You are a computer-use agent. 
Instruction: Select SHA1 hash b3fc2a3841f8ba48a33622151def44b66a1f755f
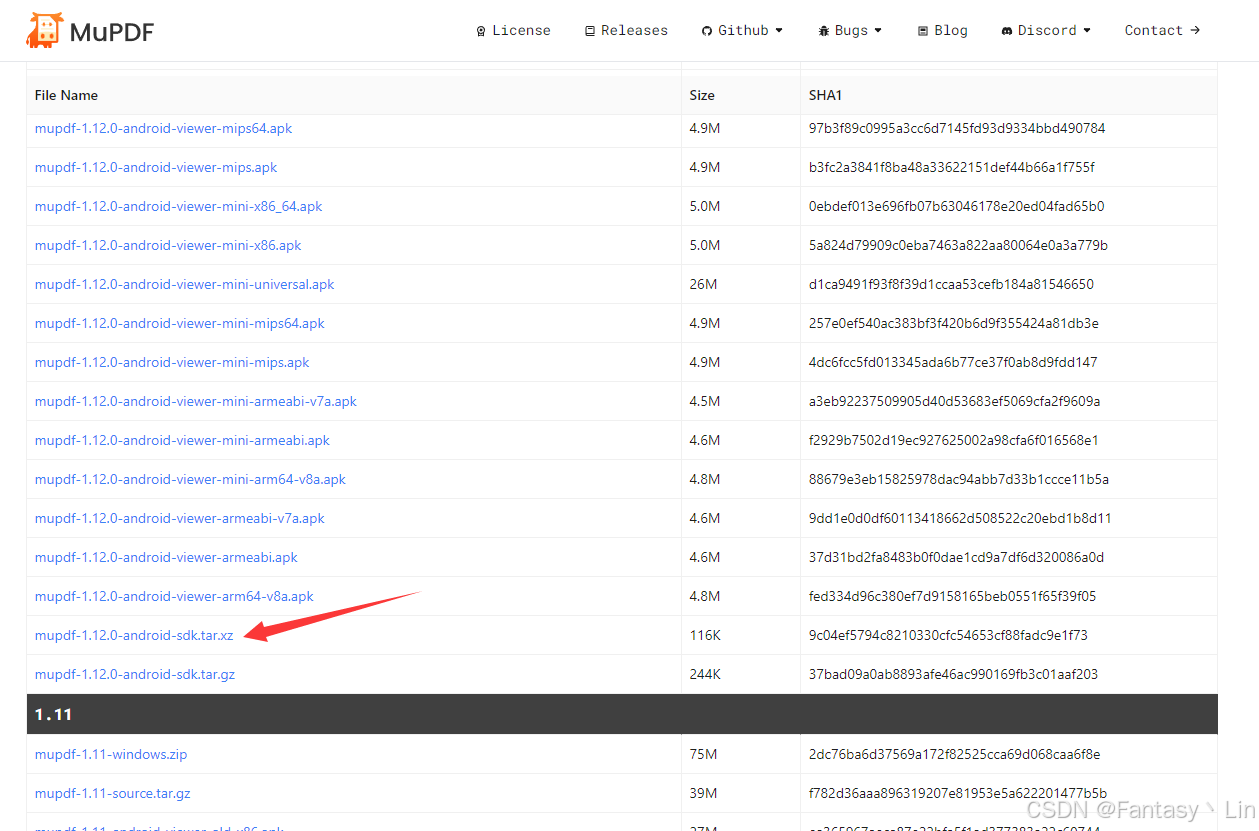(952, 167)
